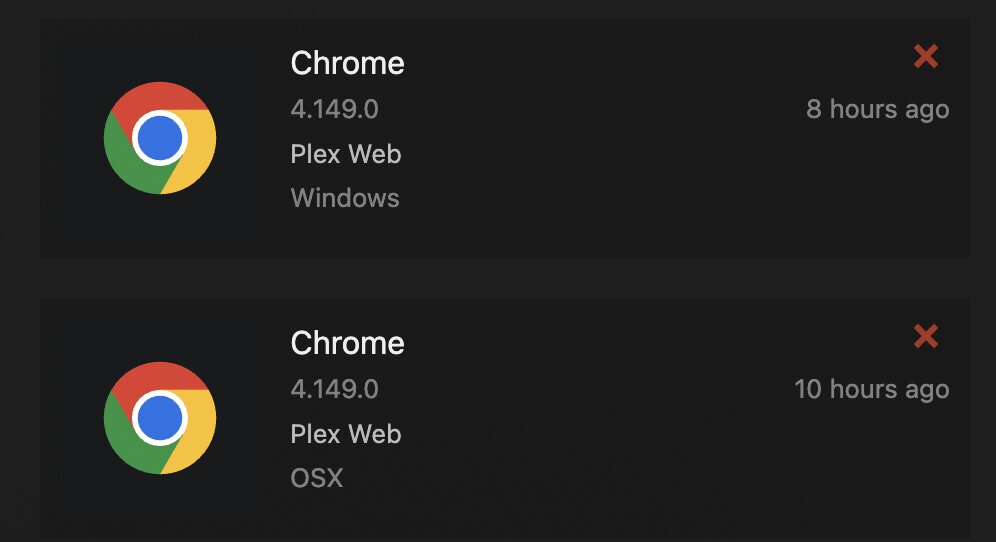Click the "8 hours ago" timestamp
This screenshot has width=996, height=542.
(x=877, y=109)
